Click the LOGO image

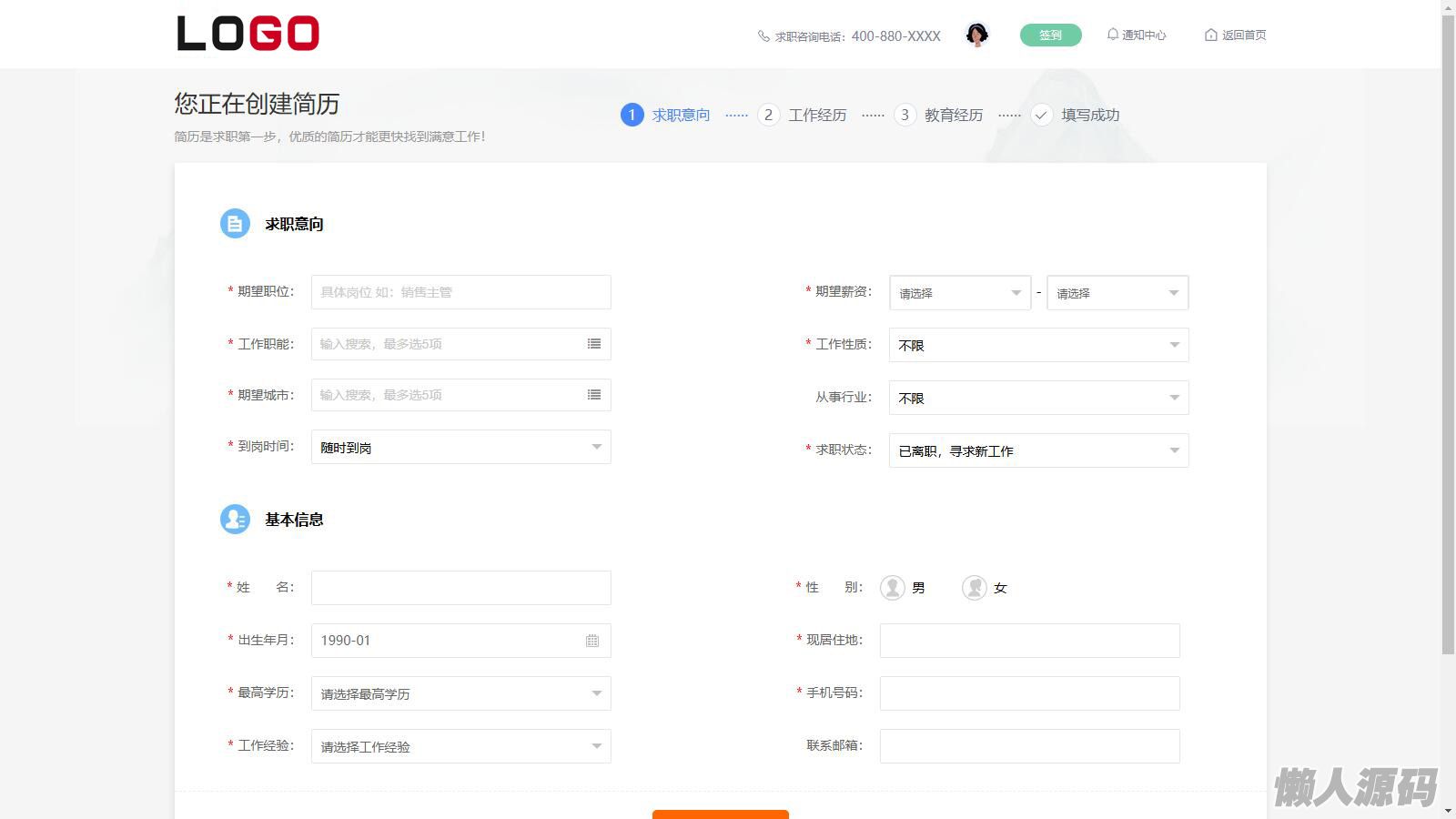(248, 34)
